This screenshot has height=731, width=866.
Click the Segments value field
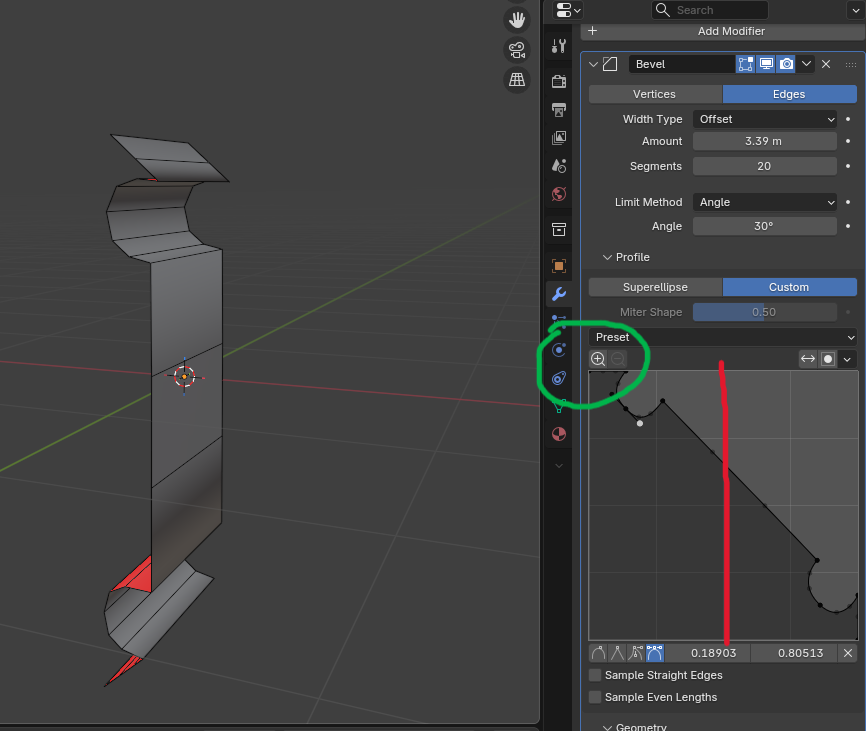click(x=765, y=166)
